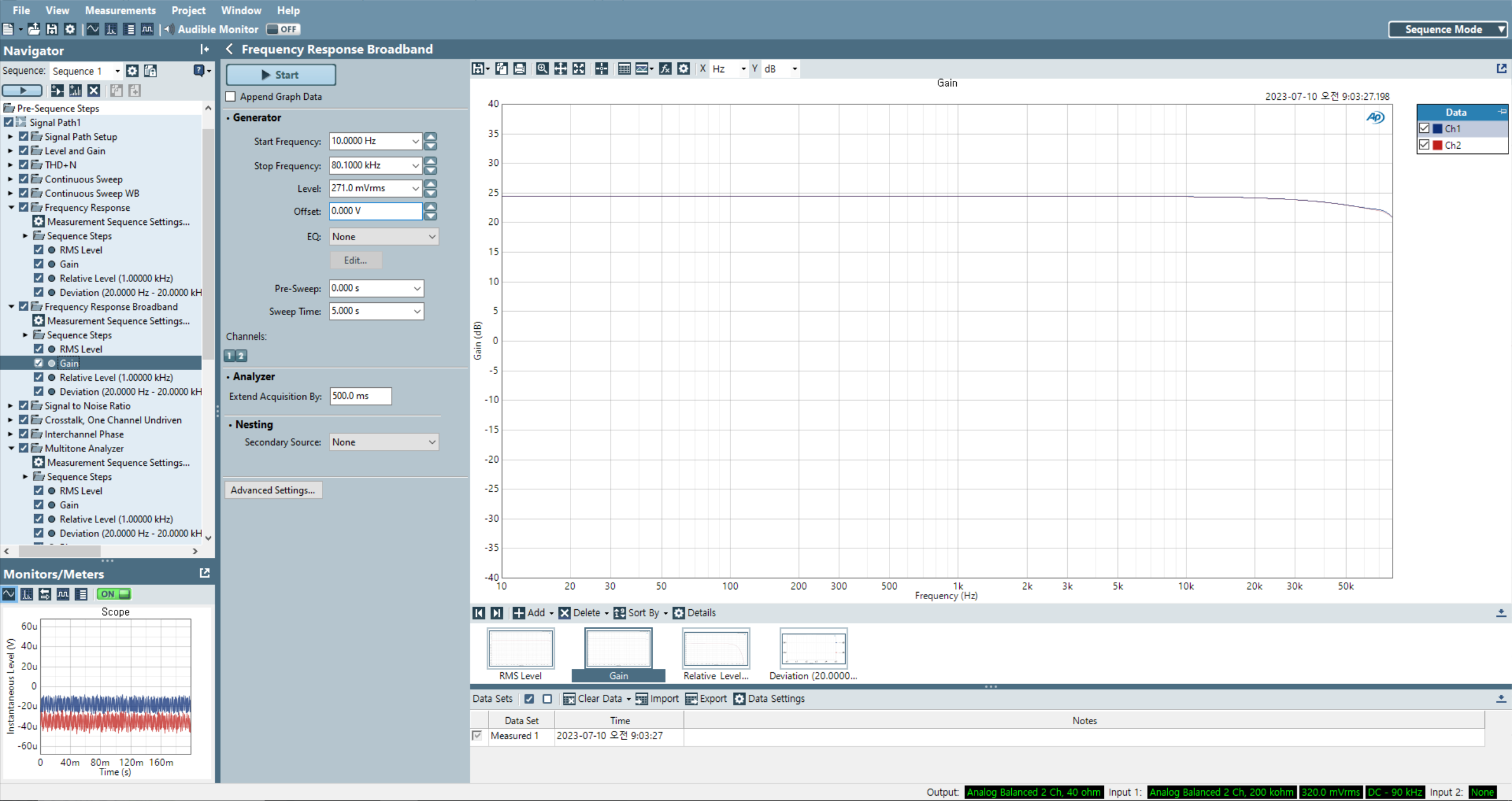The image size is (1512, 801).
Task: Open the Sweep Time dropdown
Action: [417, 311]
